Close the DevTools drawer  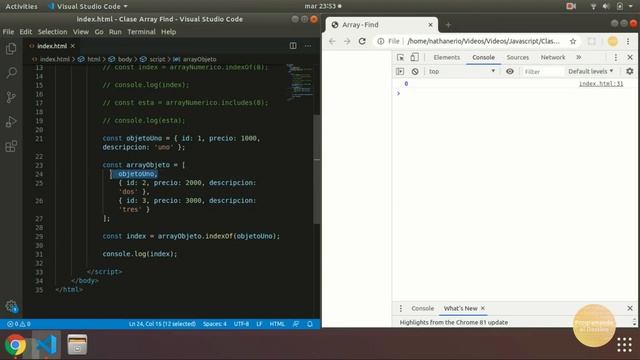(630, 309)
